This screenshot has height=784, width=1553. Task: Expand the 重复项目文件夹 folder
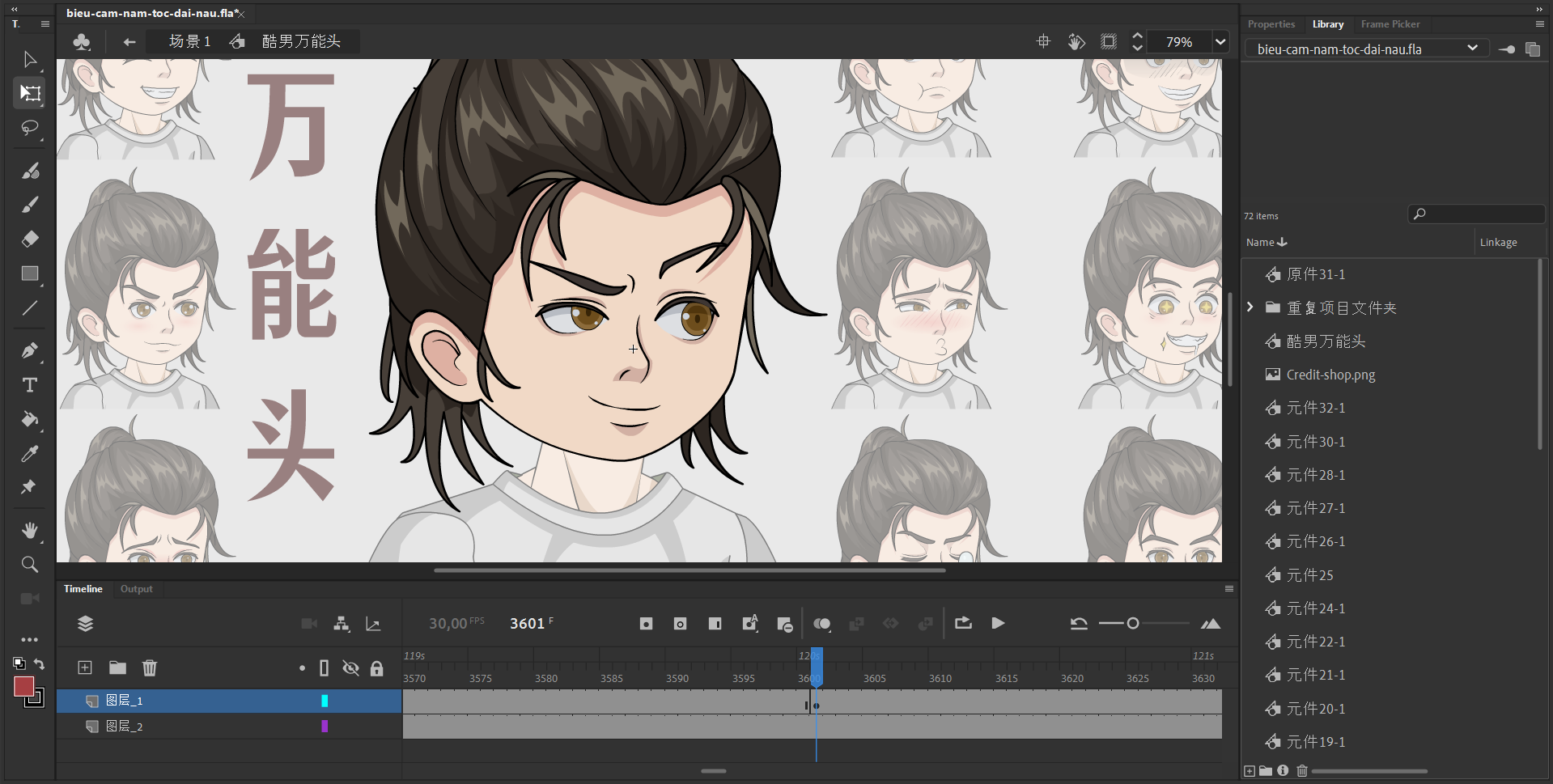1250,307
